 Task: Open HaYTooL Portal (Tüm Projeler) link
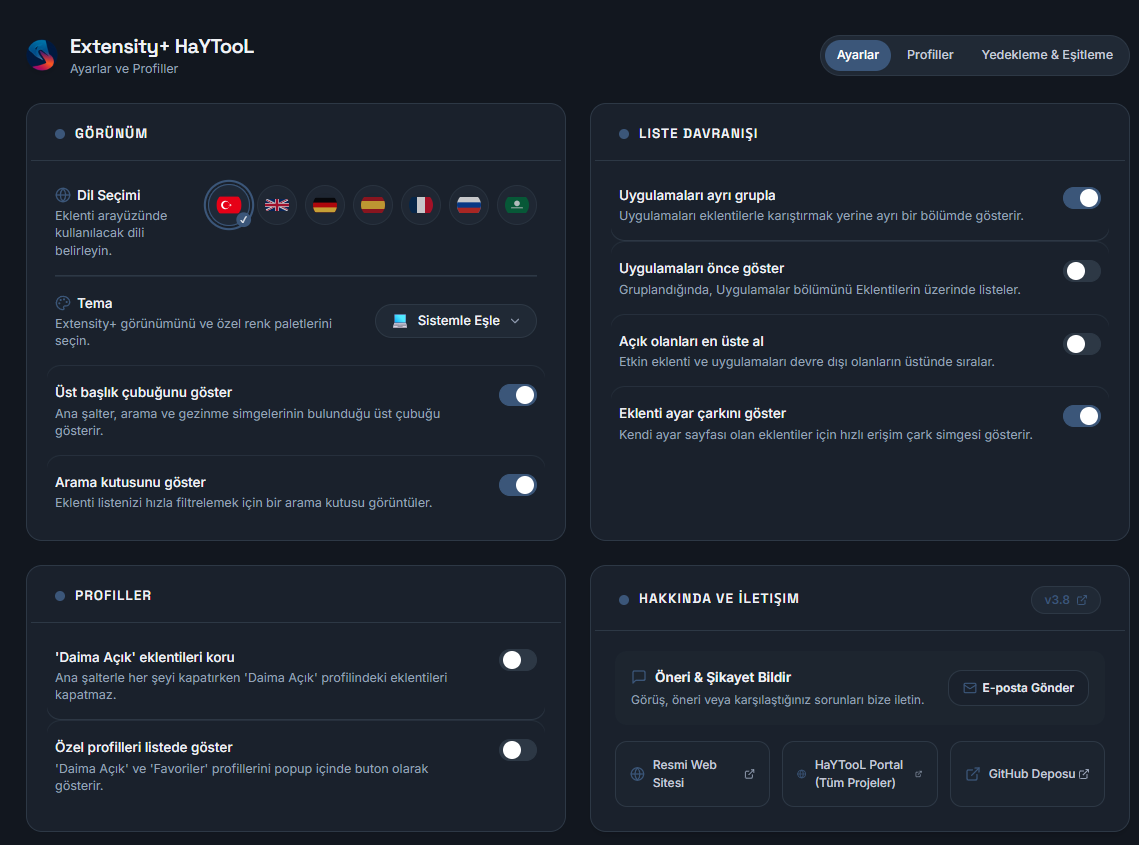point(859,774)
